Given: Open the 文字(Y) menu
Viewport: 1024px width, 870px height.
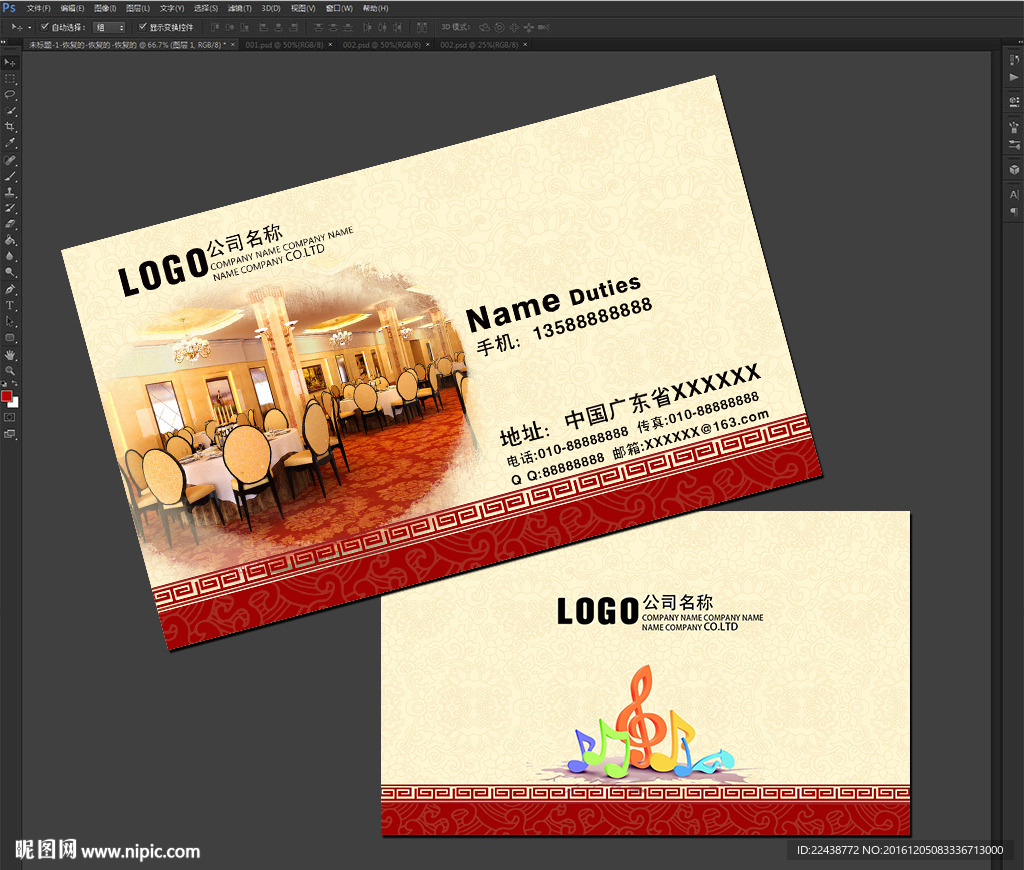Looking at the screenshot, I should click(172, 8).
